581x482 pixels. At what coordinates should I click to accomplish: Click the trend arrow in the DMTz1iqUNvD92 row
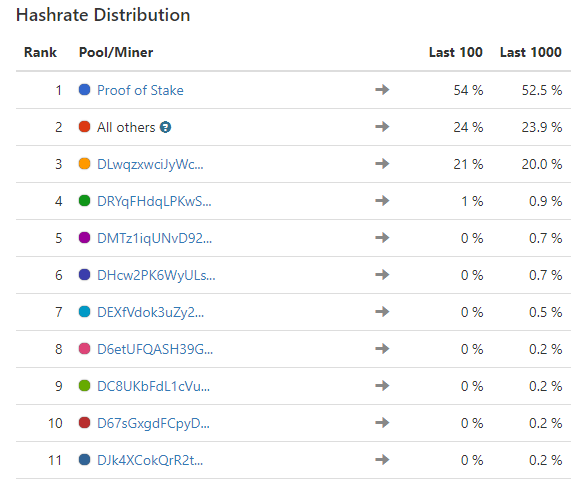382,238
